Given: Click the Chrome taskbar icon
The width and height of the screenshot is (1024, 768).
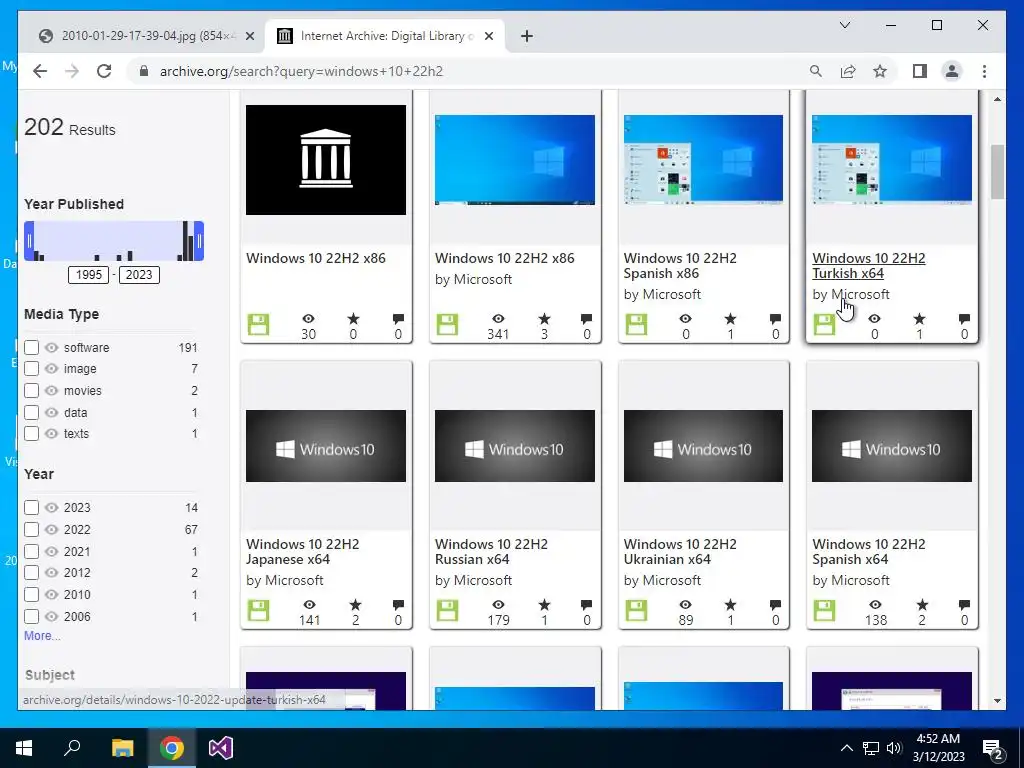Looking at the screenshot, I should [x=172, y=748].
